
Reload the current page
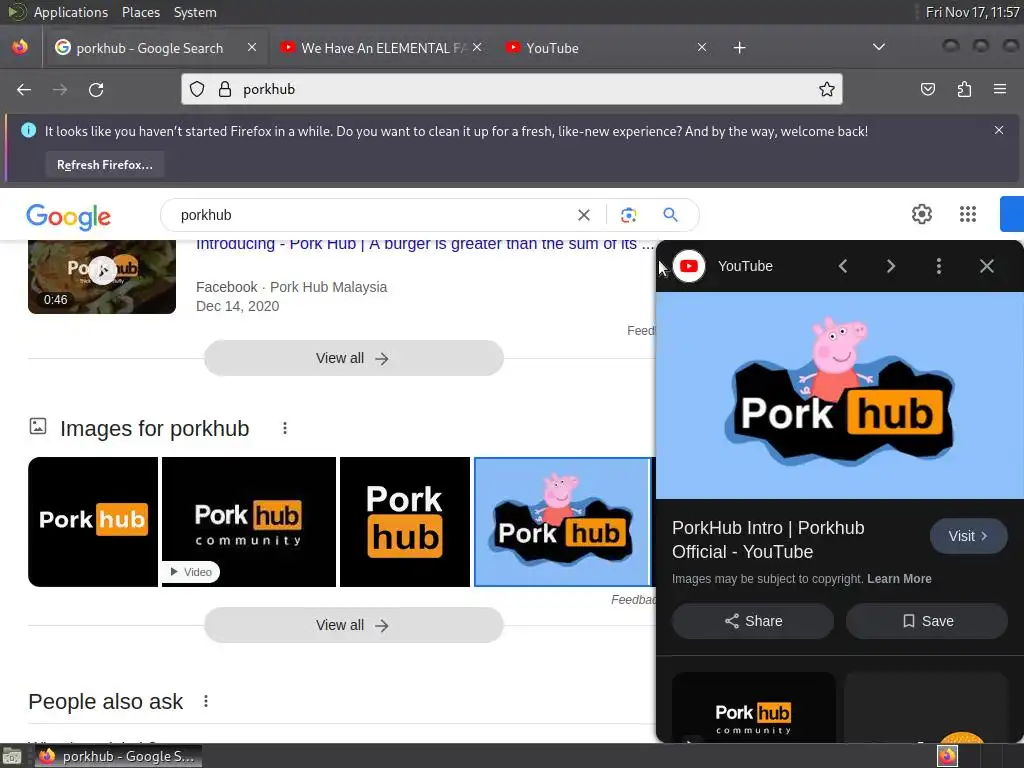pos(96,89)
